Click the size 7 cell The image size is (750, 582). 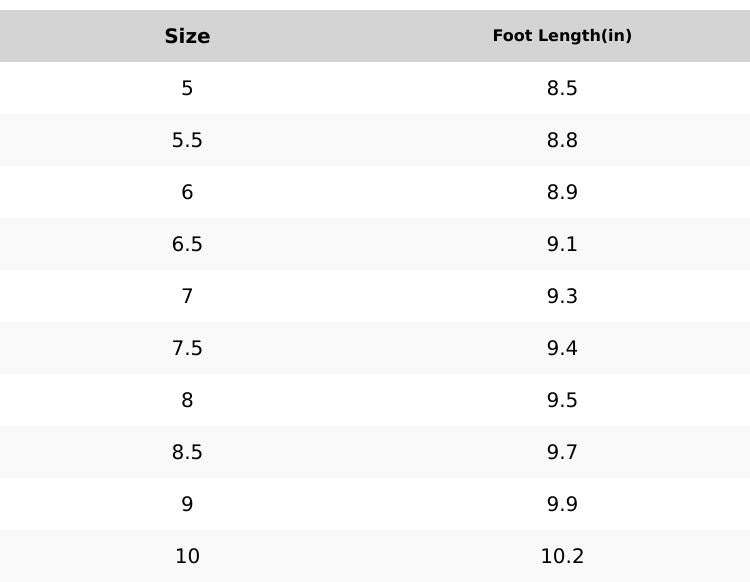[x=187, y=296]
